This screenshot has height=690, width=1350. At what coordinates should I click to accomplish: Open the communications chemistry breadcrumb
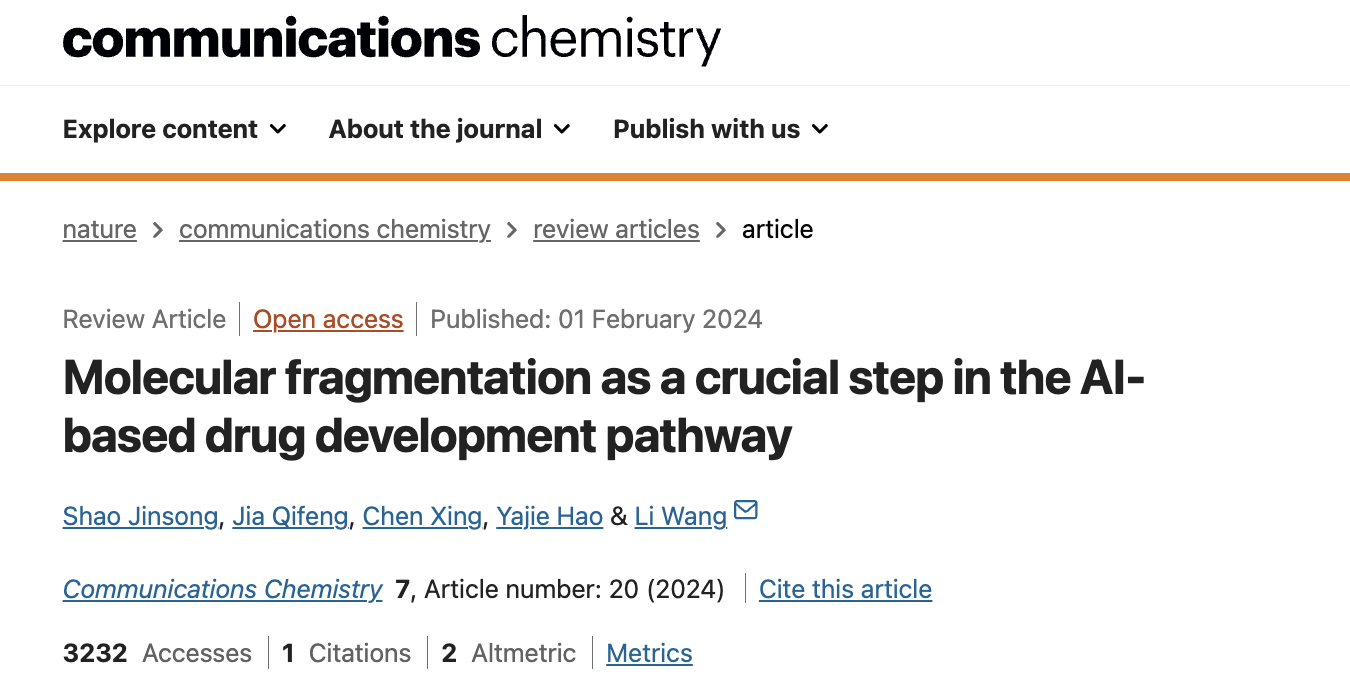[335, 229]
